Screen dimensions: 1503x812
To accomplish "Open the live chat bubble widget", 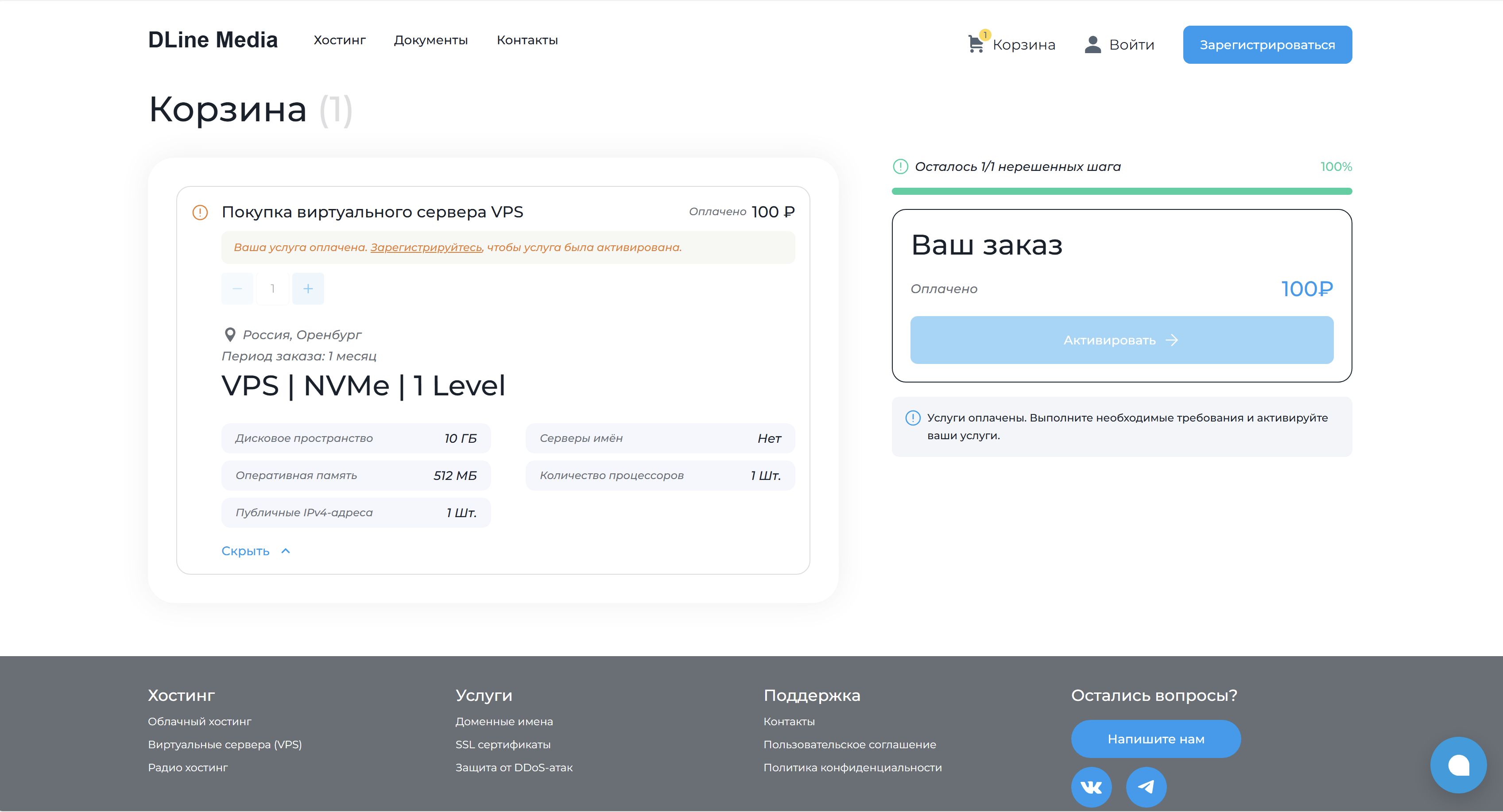I will [x=1457, y=765].
